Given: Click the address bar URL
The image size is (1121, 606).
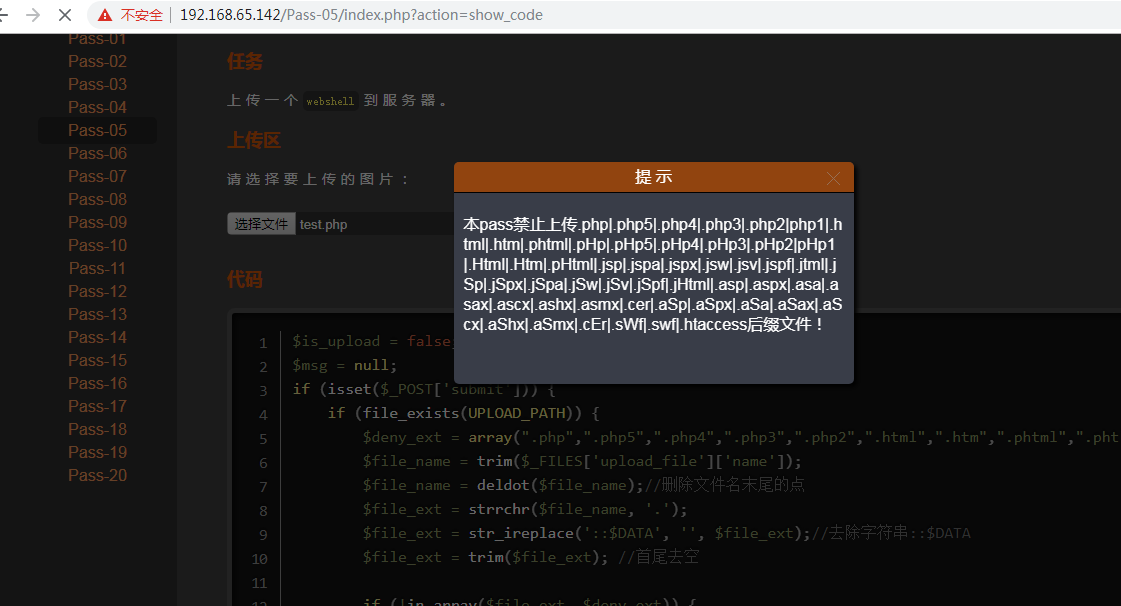Looking at the screenshot, I should (x=361, y=15).
